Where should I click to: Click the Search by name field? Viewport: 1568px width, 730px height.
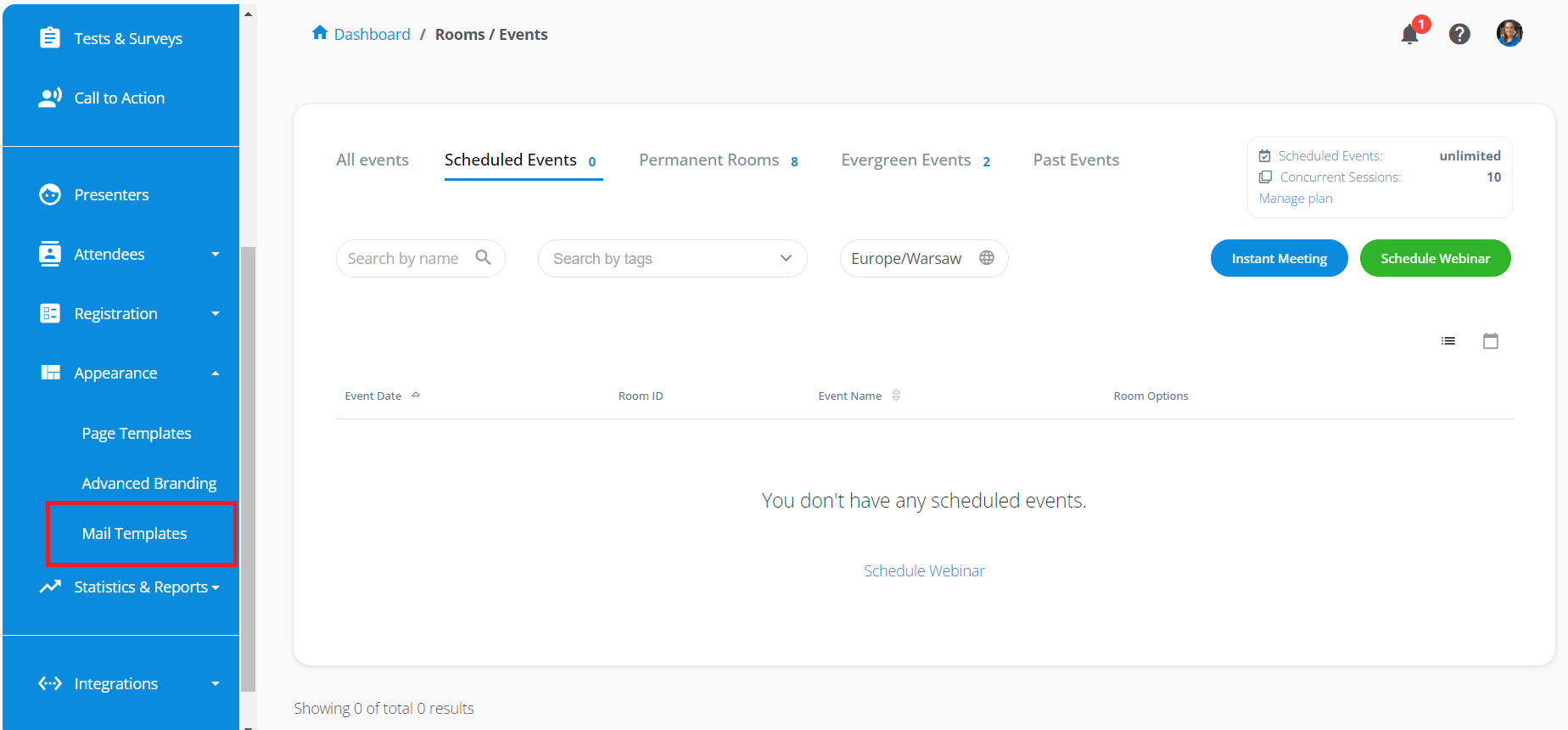click(x=404, y=258)
